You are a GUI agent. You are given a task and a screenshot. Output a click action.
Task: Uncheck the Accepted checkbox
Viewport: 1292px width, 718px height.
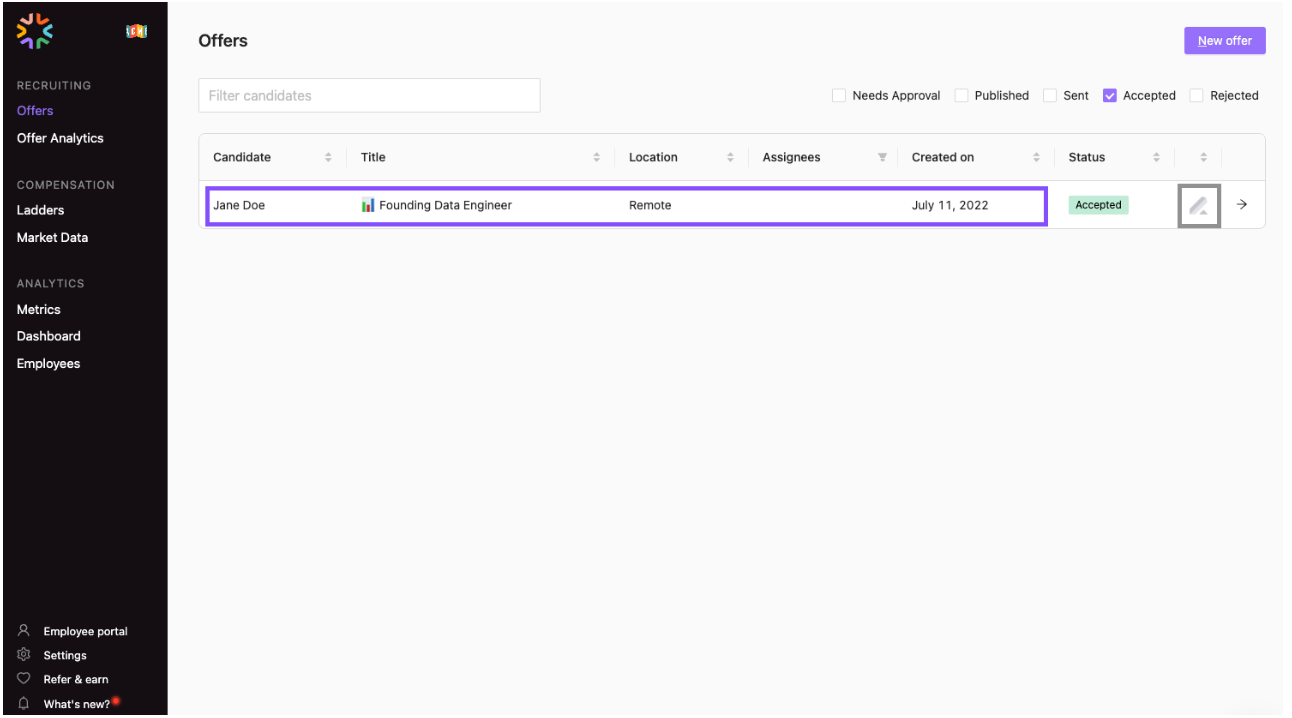(x=1110, y=96)
